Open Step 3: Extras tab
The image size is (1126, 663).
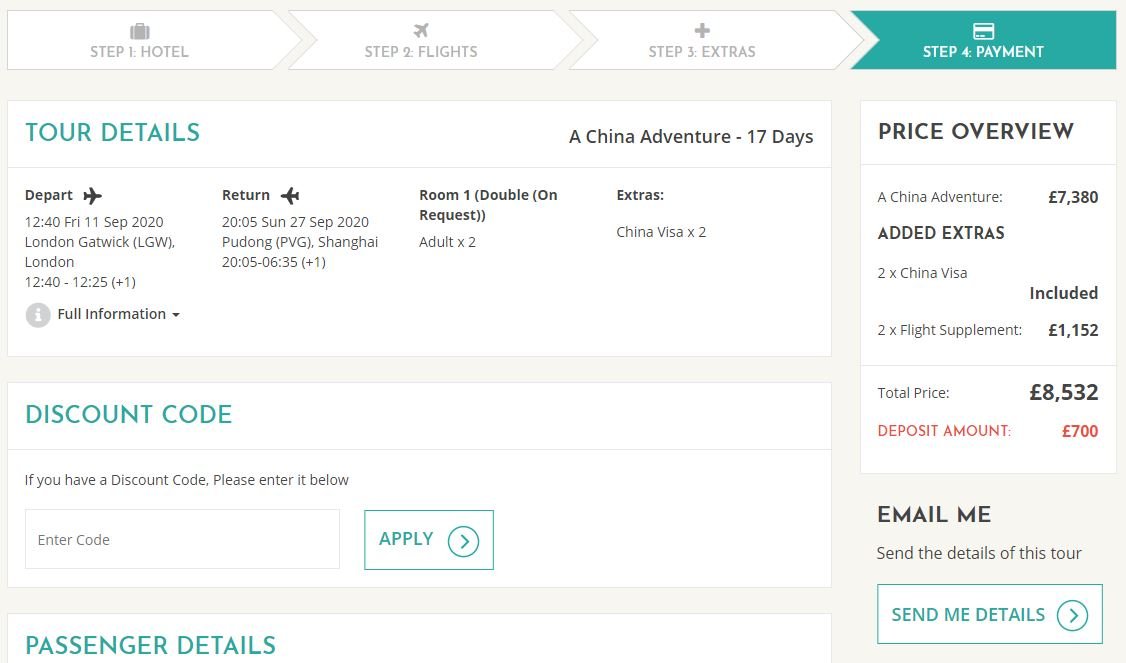point(702,40)
